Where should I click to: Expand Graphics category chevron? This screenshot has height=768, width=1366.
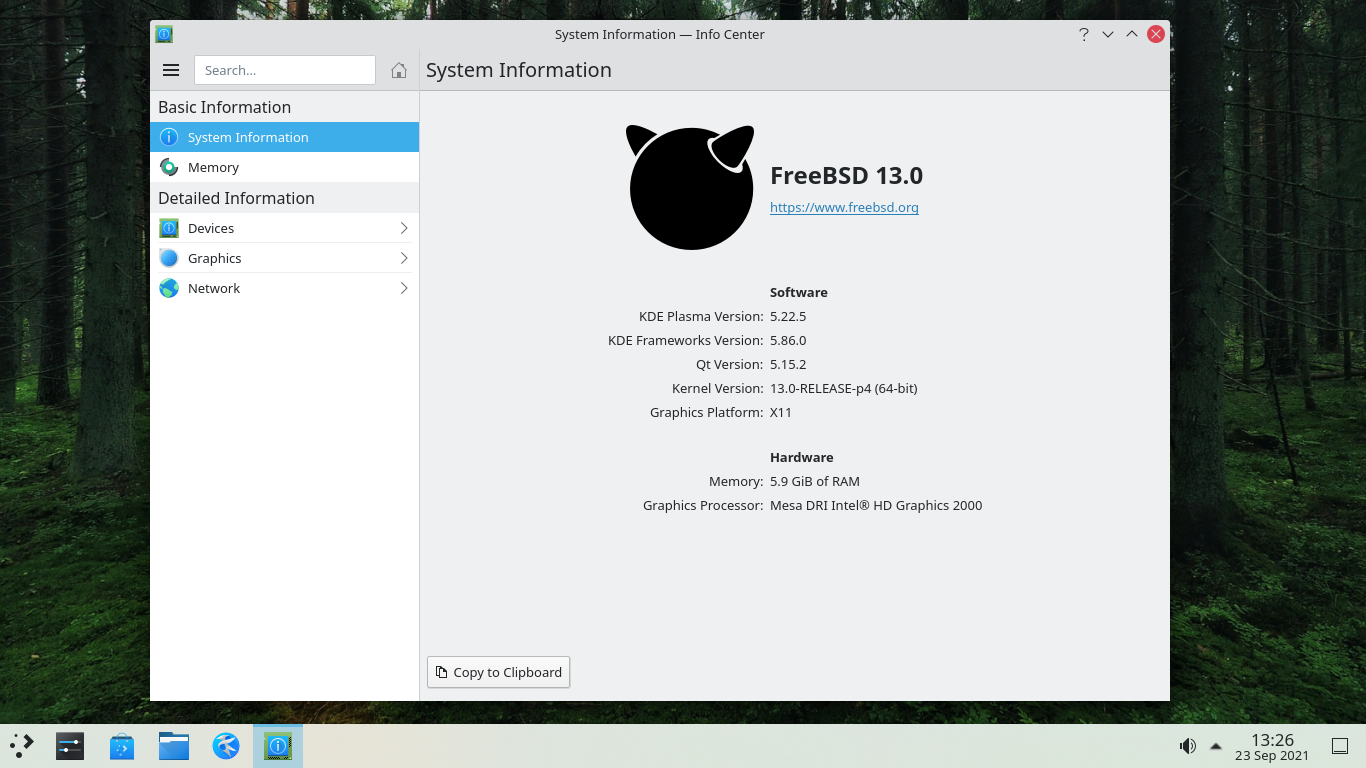click(404, 258)
